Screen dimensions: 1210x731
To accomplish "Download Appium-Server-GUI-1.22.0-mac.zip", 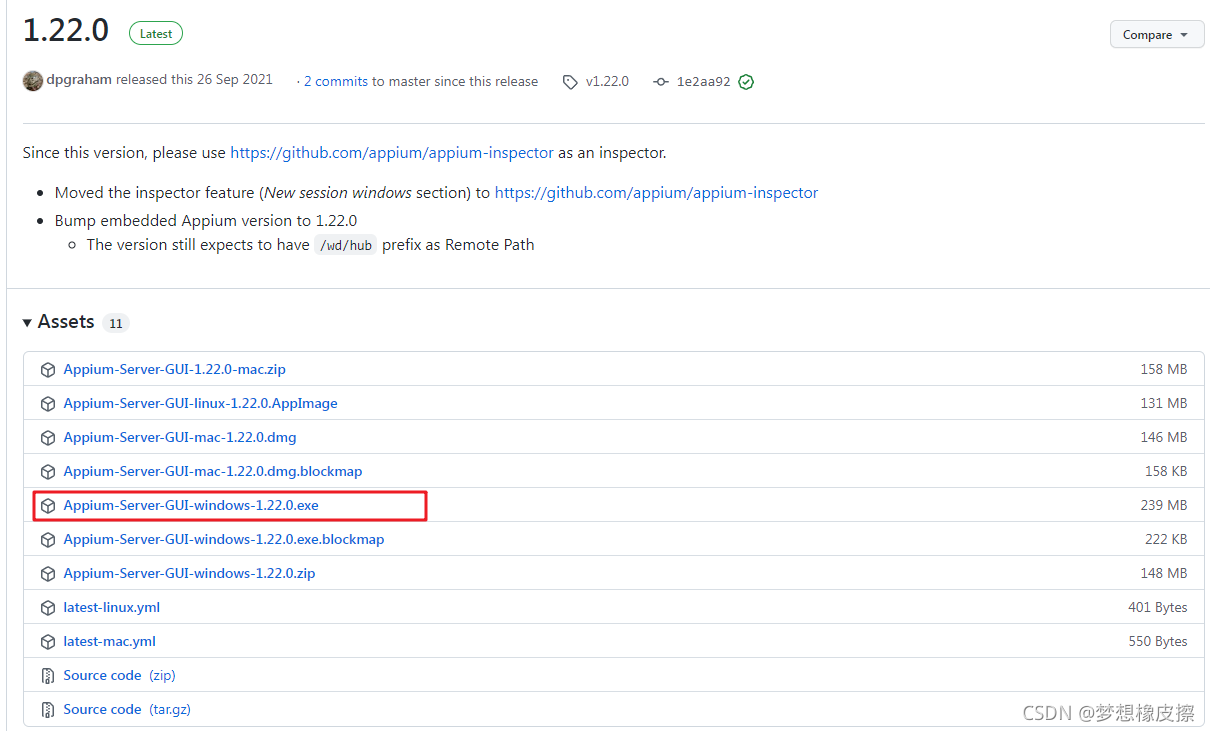I will click(175, 369).
